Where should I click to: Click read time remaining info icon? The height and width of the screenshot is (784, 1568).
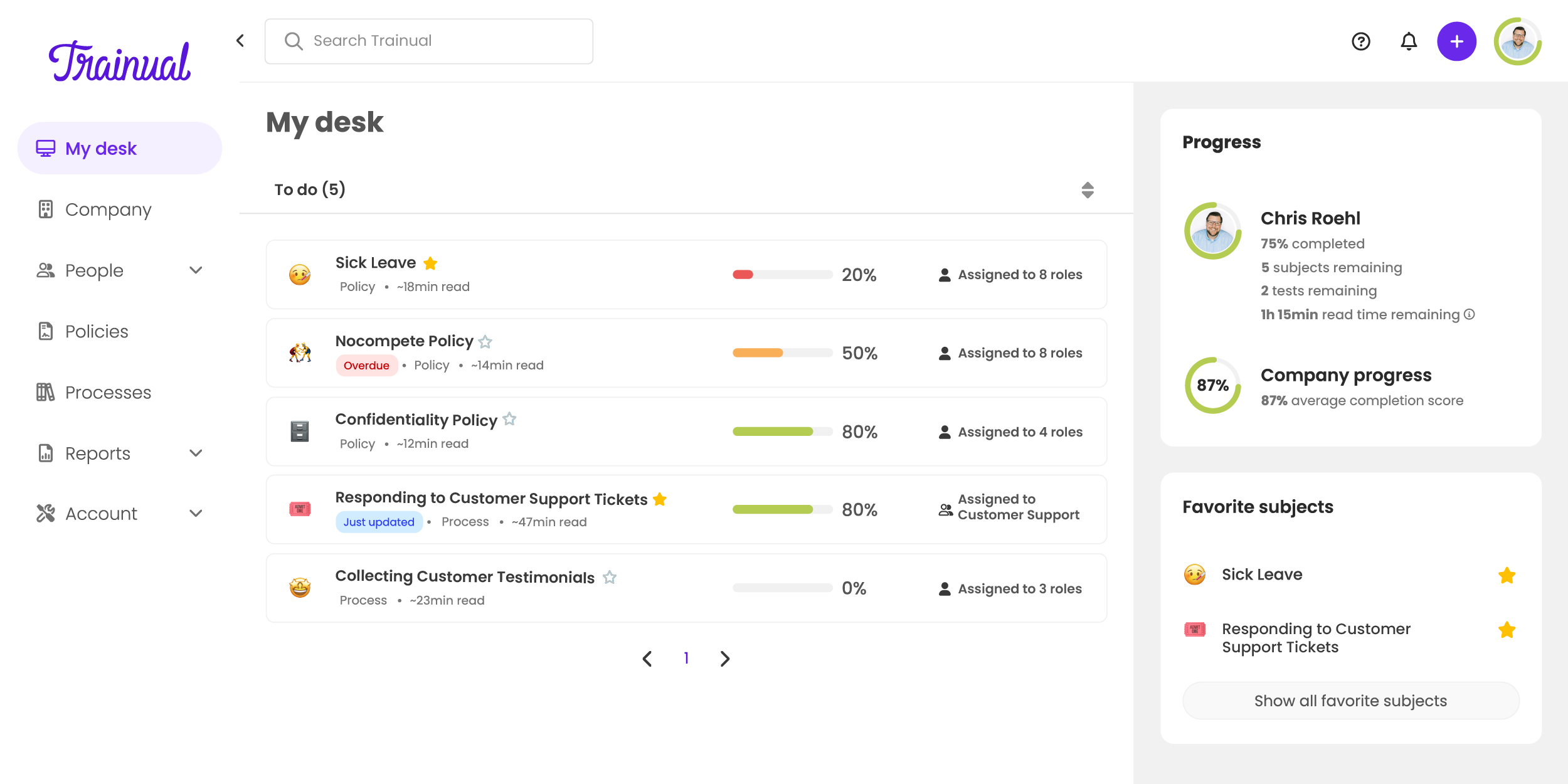1470,314
